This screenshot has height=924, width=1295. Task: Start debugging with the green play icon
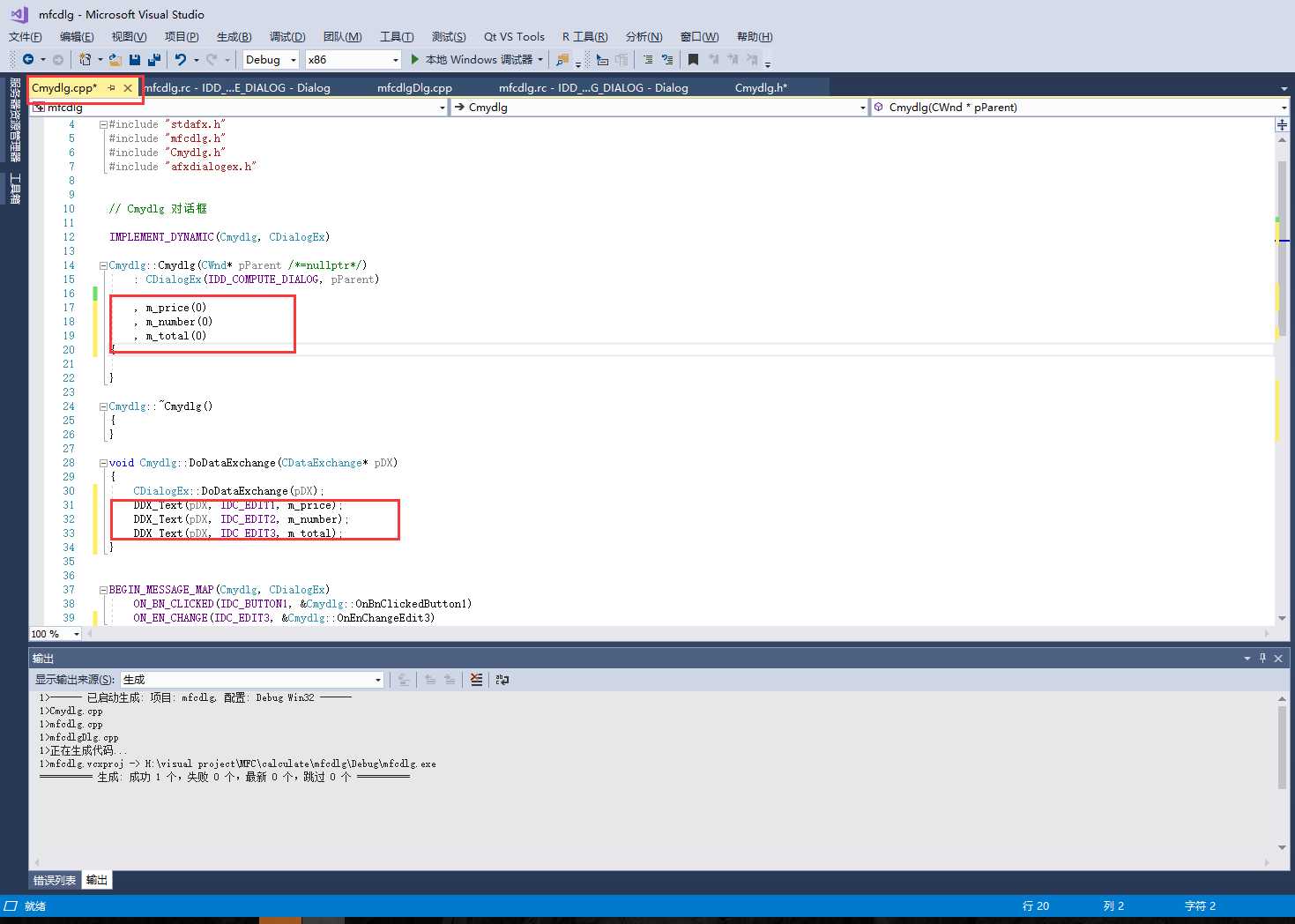tap(415, 59)
